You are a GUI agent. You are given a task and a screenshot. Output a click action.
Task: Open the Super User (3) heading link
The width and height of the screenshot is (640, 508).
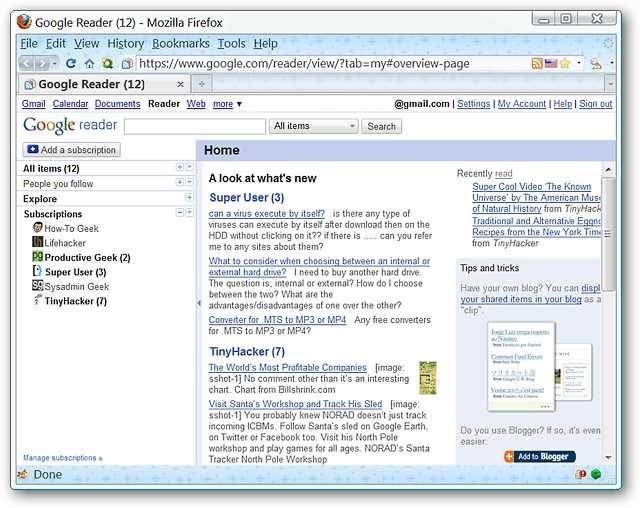(x=247, y=198)
